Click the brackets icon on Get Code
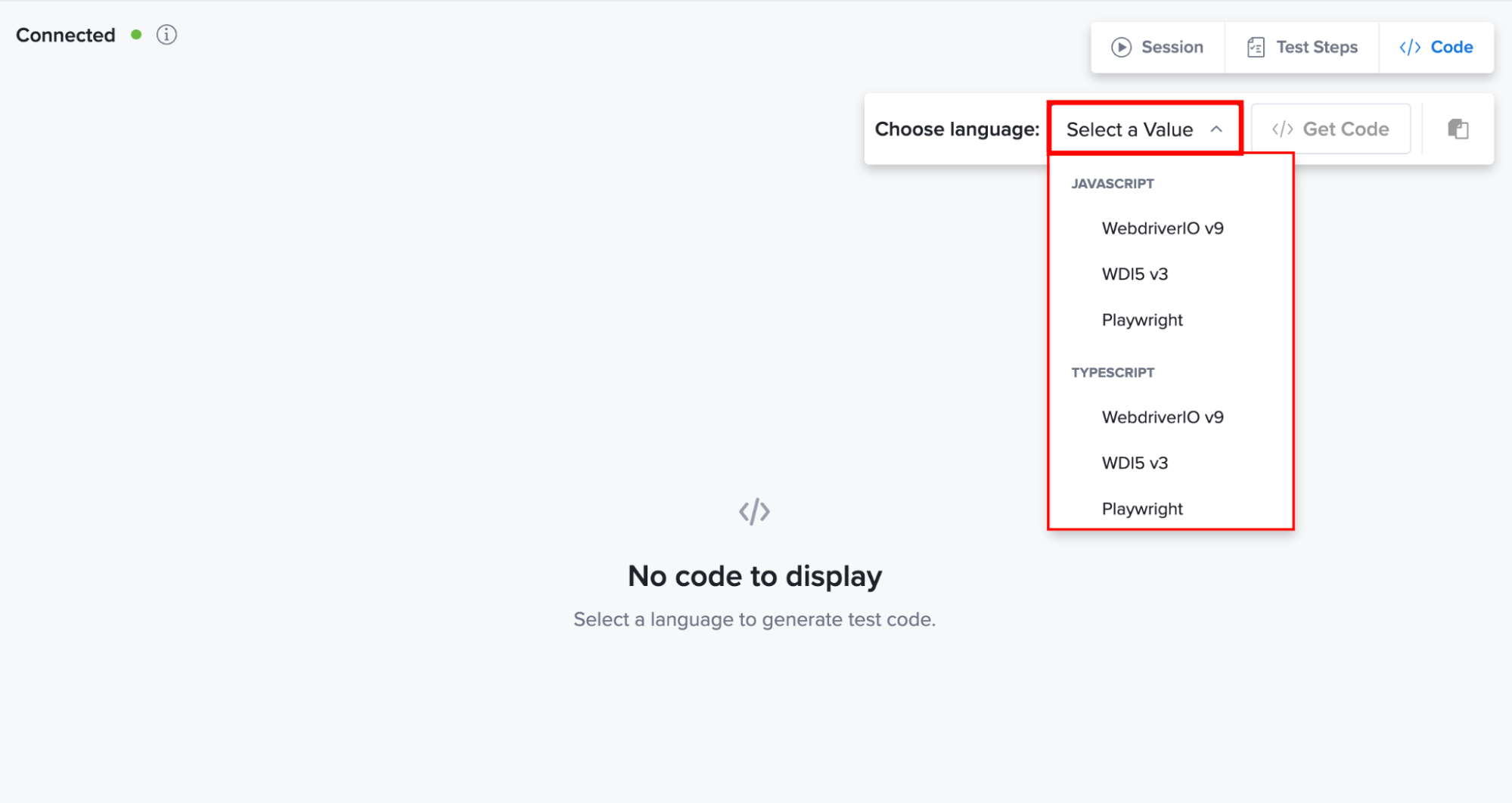The width and height of the screenshot is (1512, 803). 1282,129
